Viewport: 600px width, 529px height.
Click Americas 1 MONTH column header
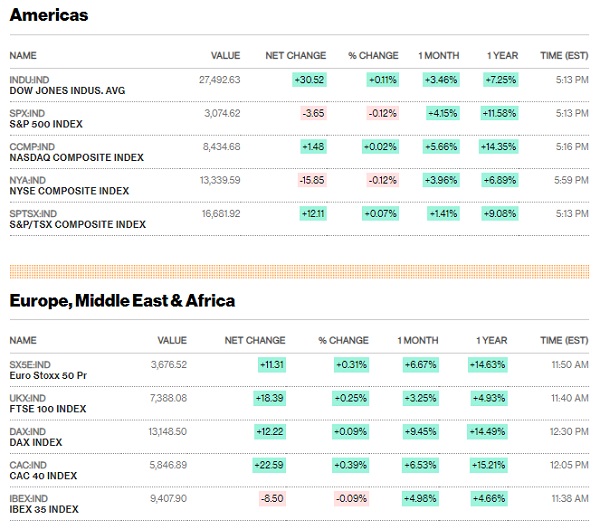click(x=439, y=56)
